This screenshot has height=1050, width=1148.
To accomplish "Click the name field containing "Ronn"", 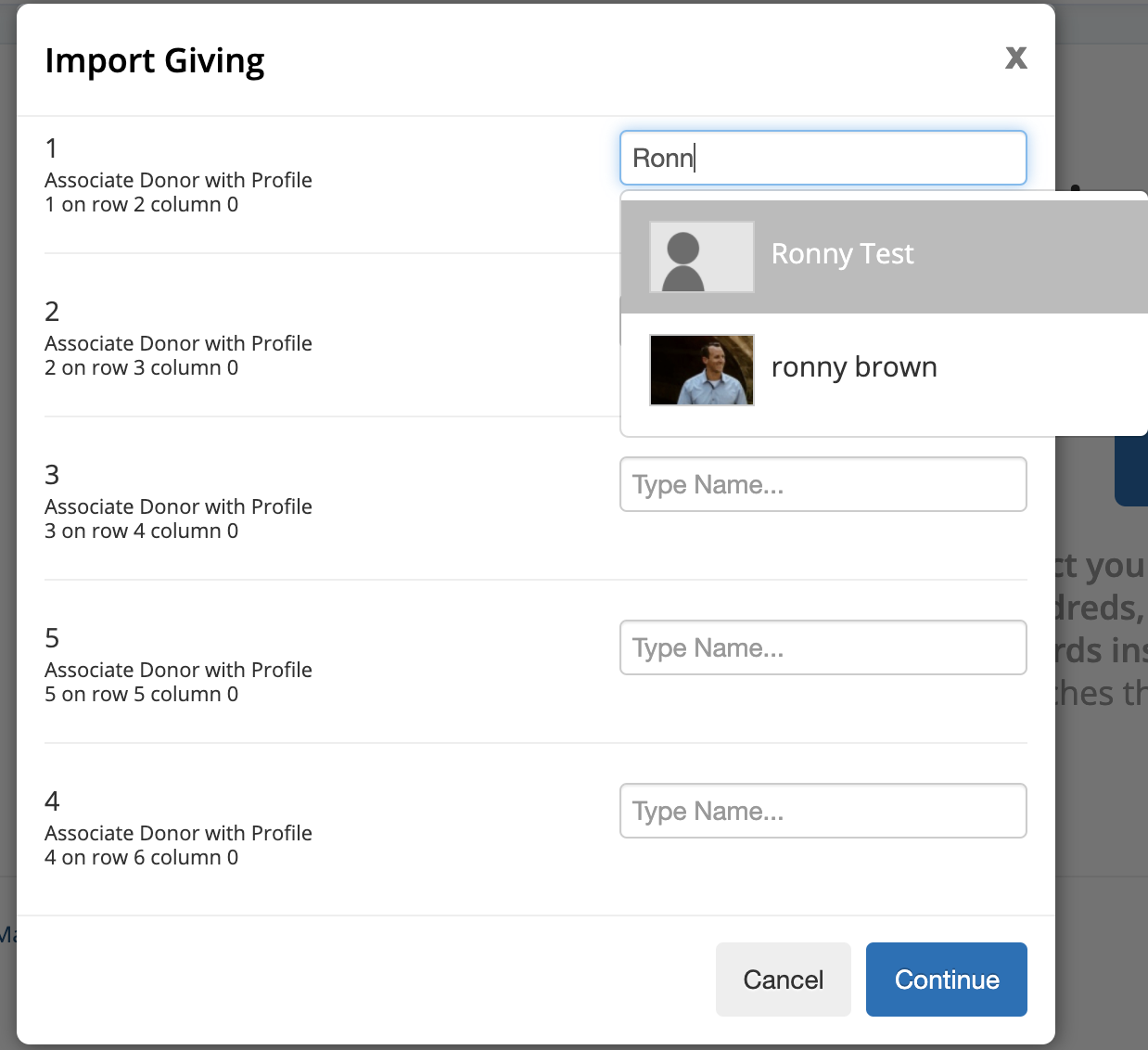I will (823, 158).
